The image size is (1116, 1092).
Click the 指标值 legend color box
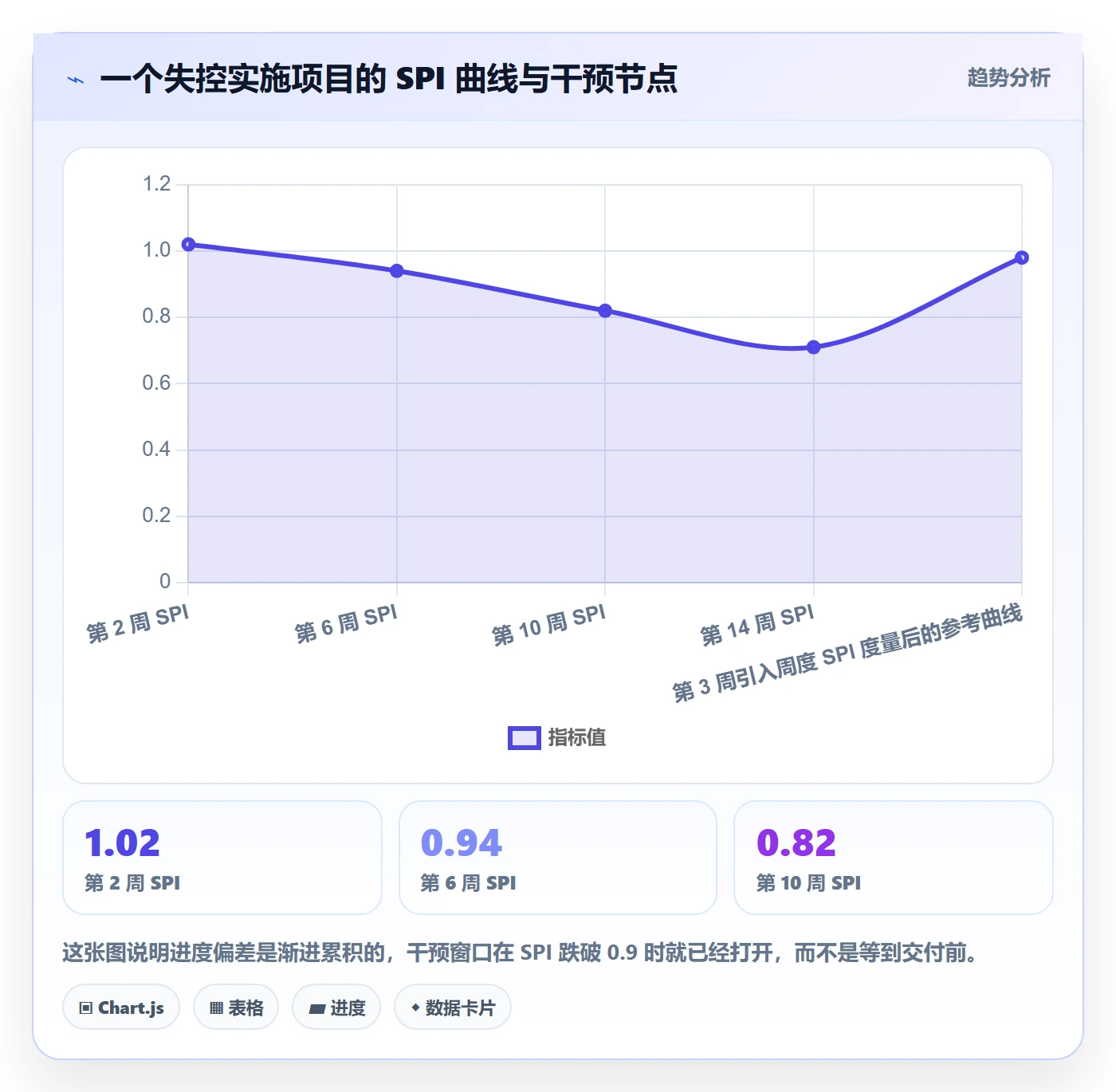click(525, 738)
